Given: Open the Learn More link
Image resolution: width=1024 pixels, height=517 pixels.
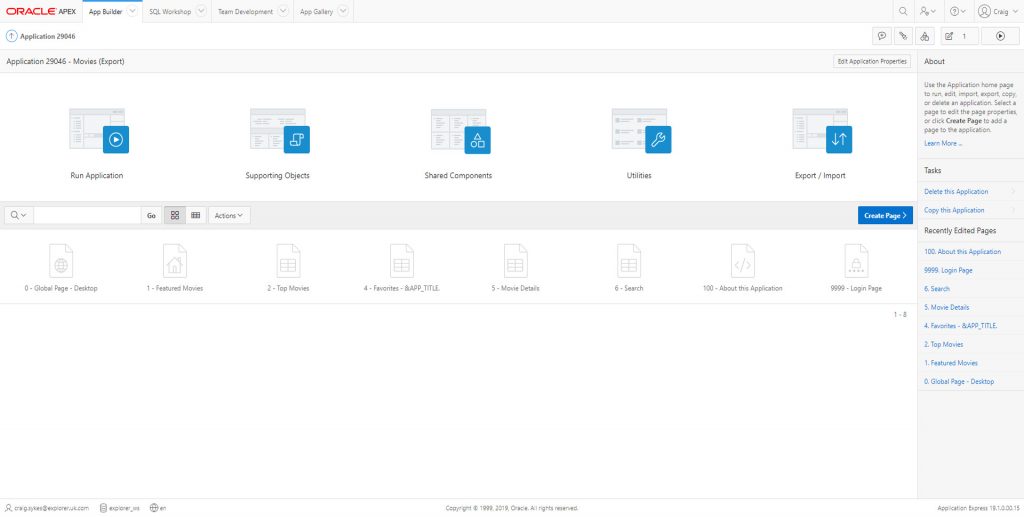Looking at the screenshot, I should pyautogui.click(x=943, y=143).
